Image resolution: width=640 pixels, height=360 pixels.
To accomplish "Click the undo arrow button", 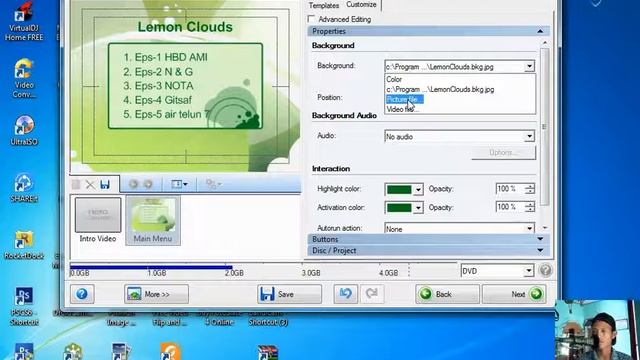I will [345, 294].
